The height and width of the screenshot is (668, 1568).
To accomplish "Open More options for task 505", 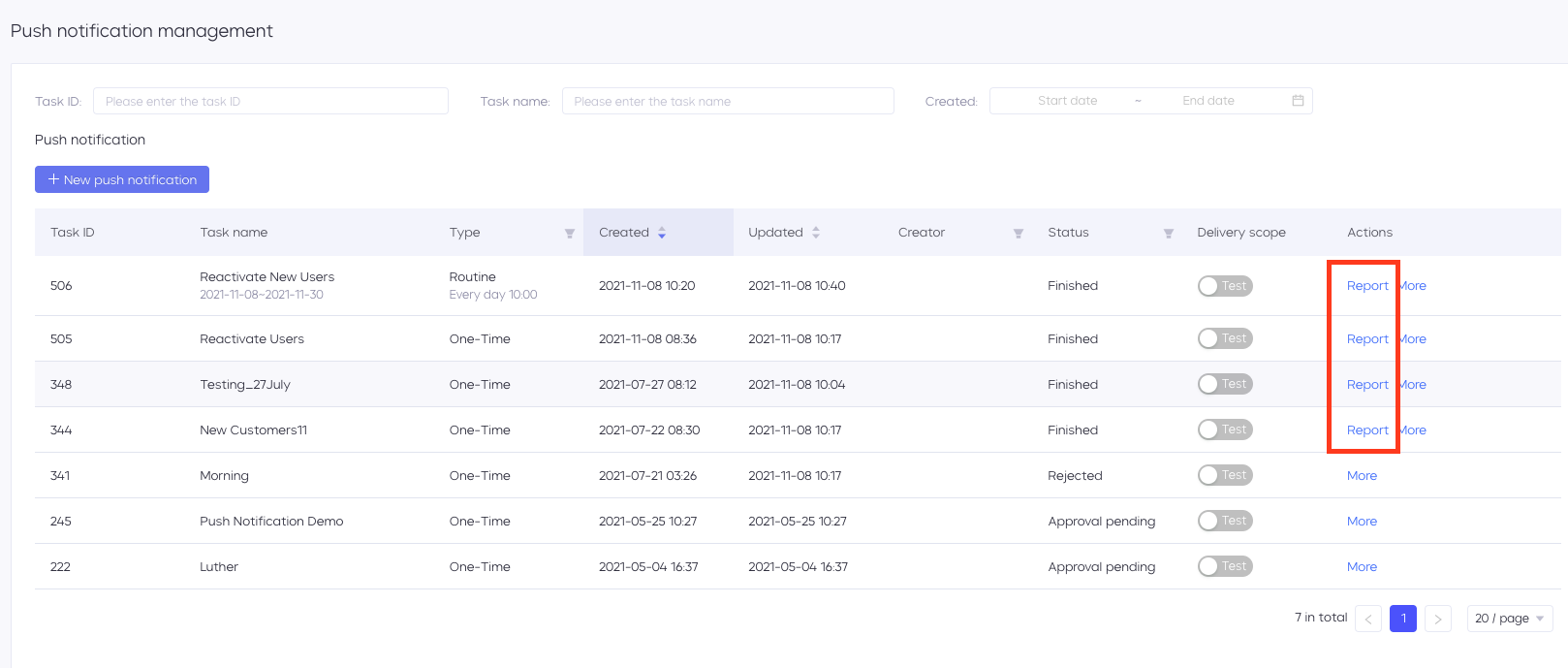I will coord(1412,339).
